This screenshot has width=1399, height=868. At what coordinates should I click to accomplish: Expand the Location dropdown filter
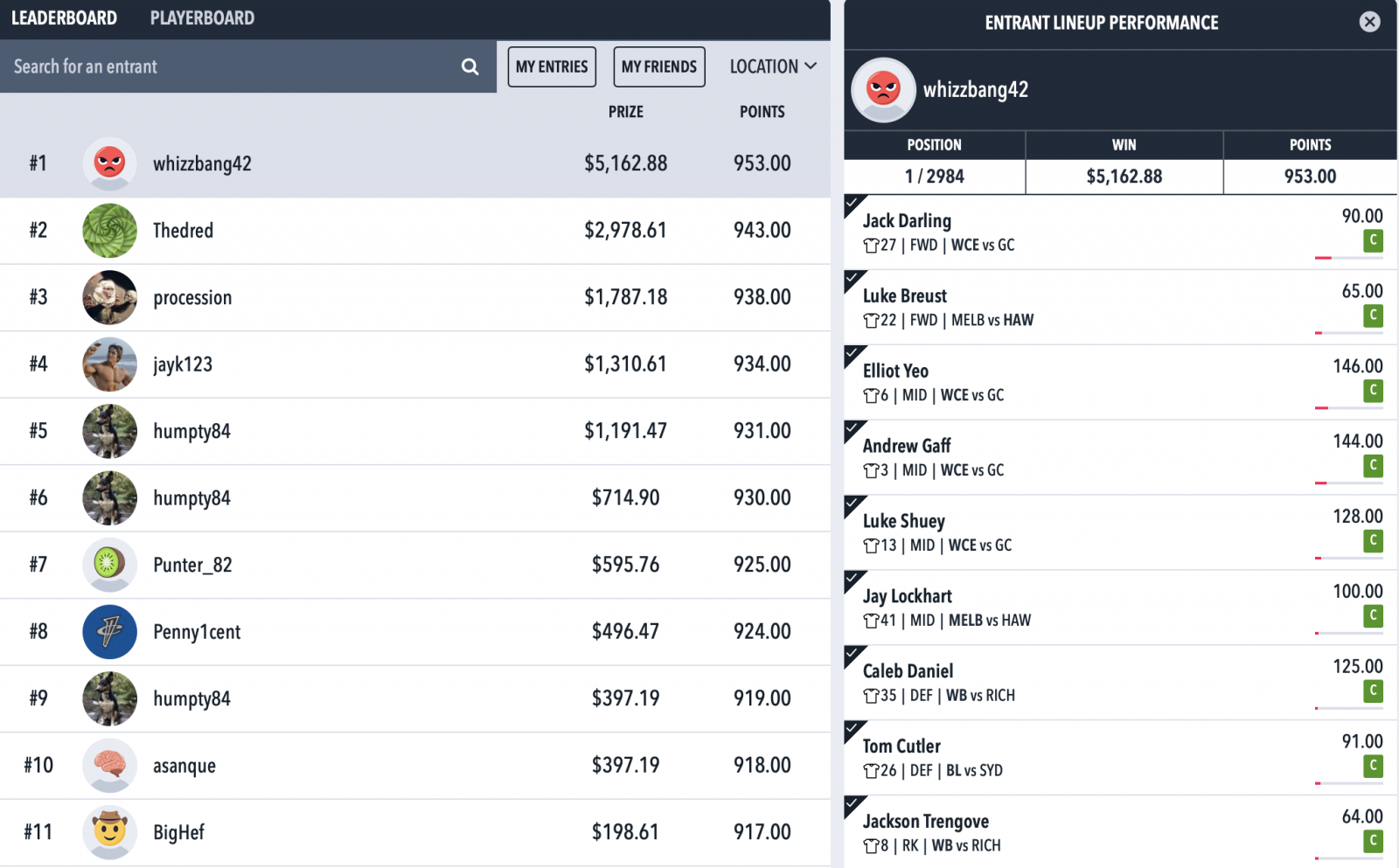click(773, 66)
